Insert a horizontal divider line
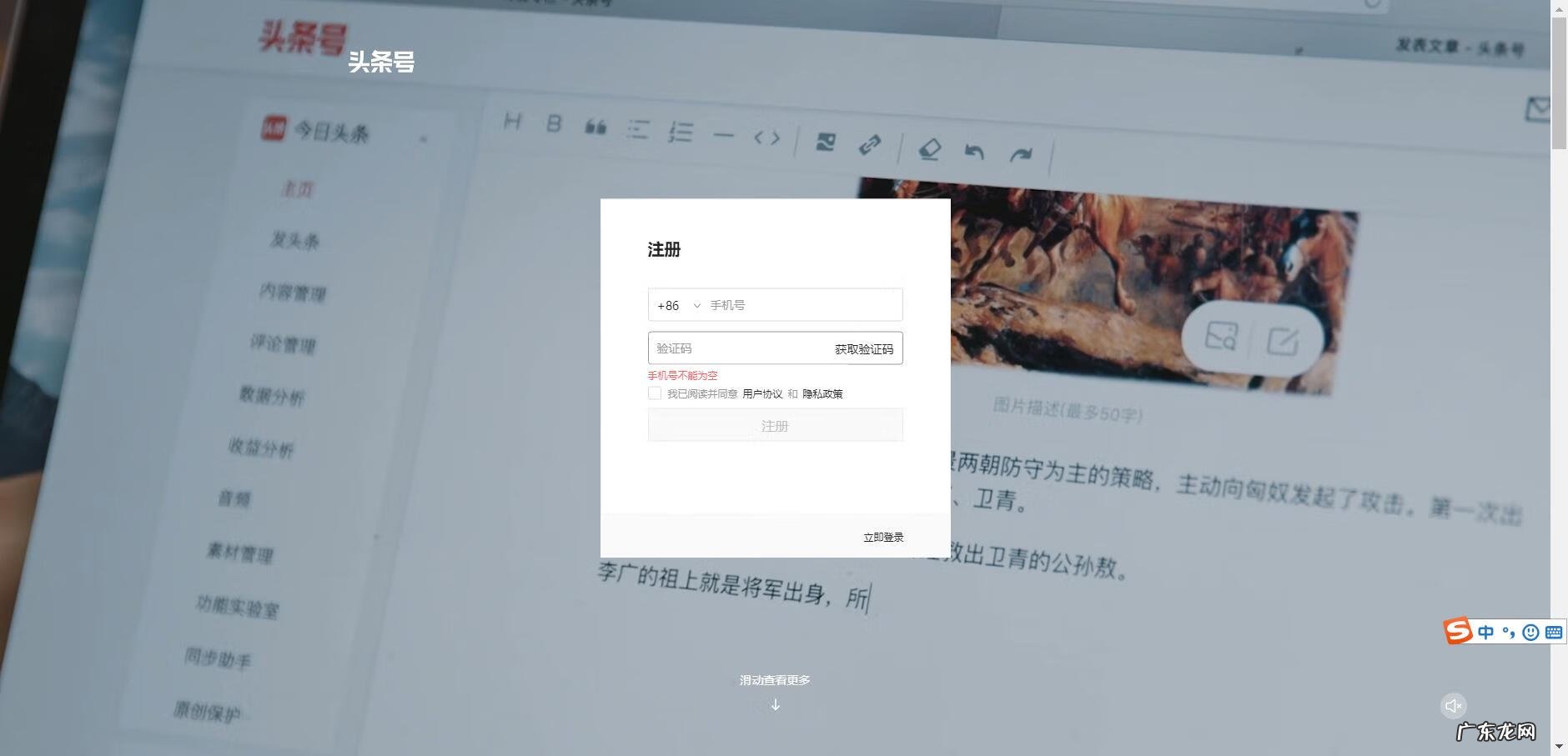 tap(724, 135)
